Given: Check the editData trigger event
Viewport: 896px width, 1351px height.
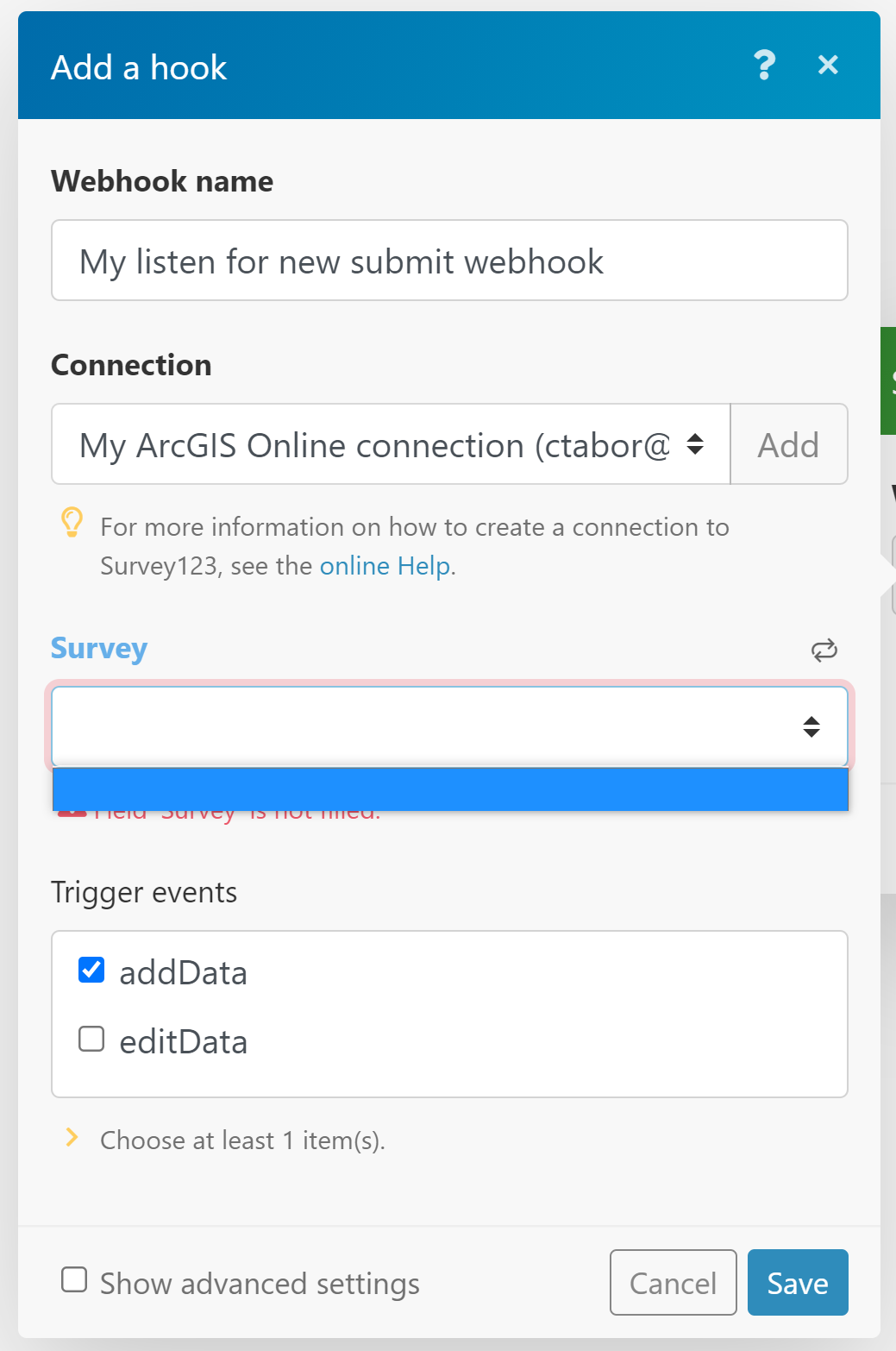Looking at the screenshot, I should (91, 1039).
